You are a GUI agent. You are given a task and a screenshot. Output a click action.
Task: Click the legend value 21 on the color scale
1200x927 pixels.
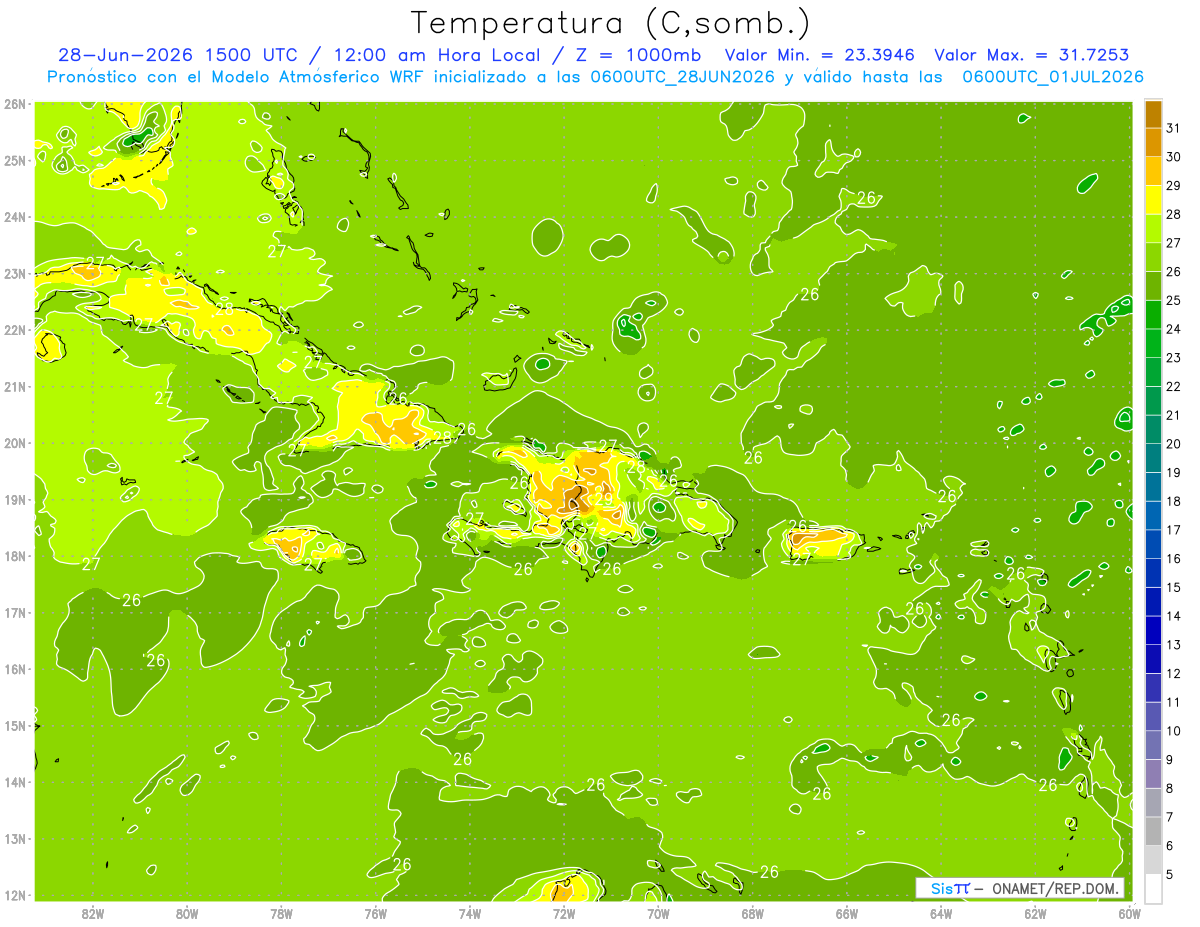(x=1173, y=416)
